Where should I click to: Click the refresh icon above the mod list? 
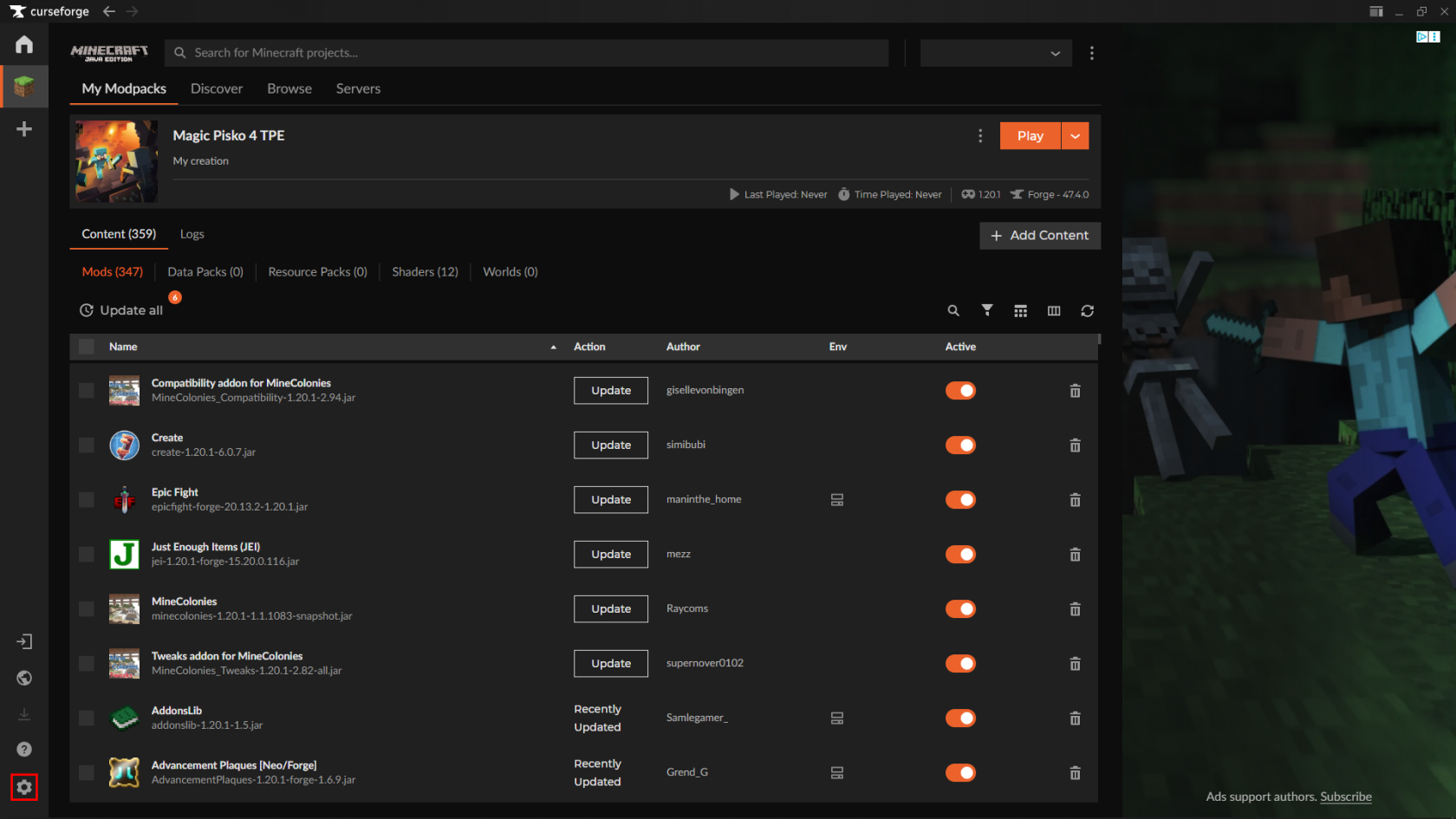[x=1088, y=310]
